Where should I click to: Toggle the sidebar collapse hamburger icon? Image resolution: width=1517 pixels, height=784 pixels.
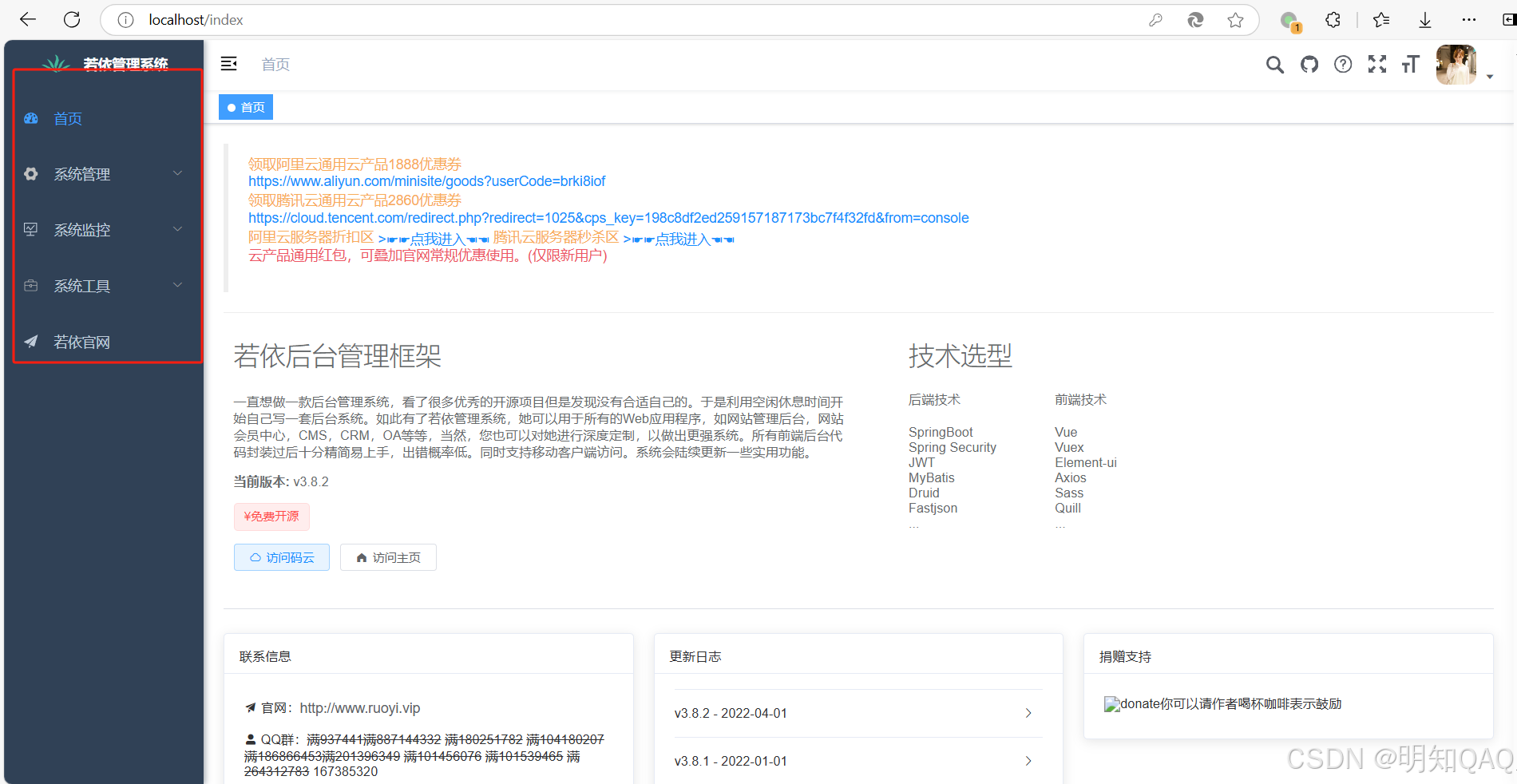point(229,64)
